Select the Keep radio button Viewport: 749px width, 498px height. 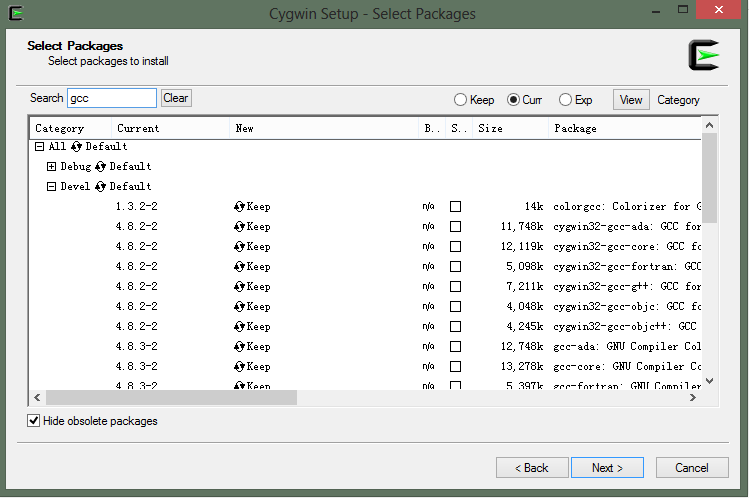(x=461, y=100)
